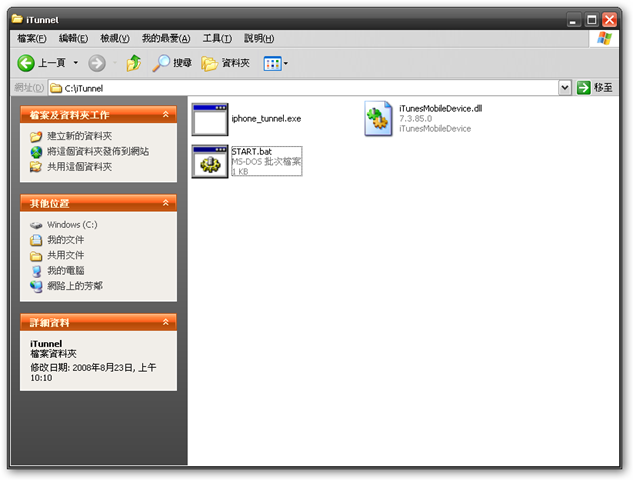633x480 pixels.
Task: Open the Windows (C:) drive link
Action: tap(72, 224)
